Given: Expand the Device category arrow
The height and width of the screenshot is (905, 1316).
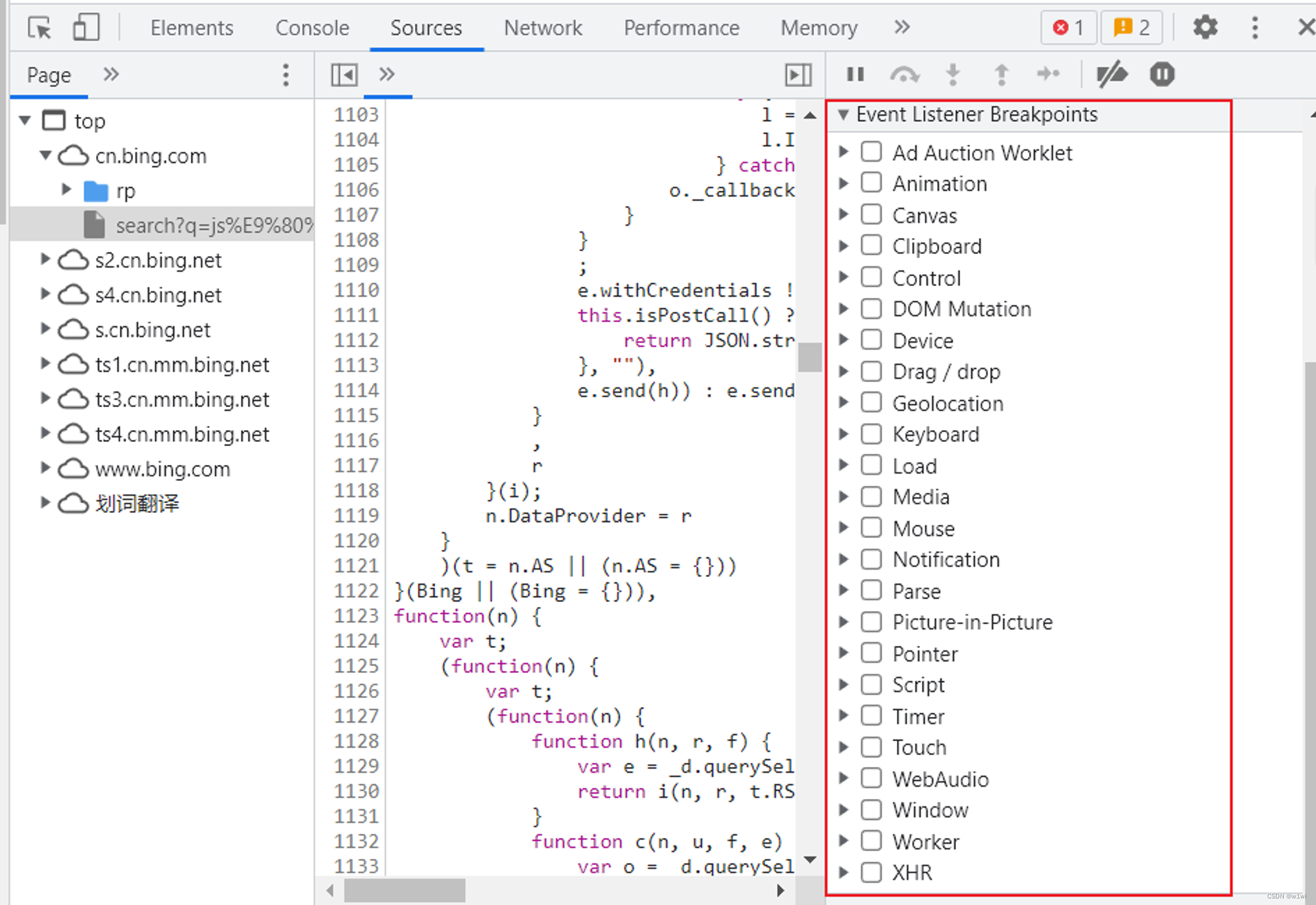Looking at the screenshot, I should coord(844,340).
